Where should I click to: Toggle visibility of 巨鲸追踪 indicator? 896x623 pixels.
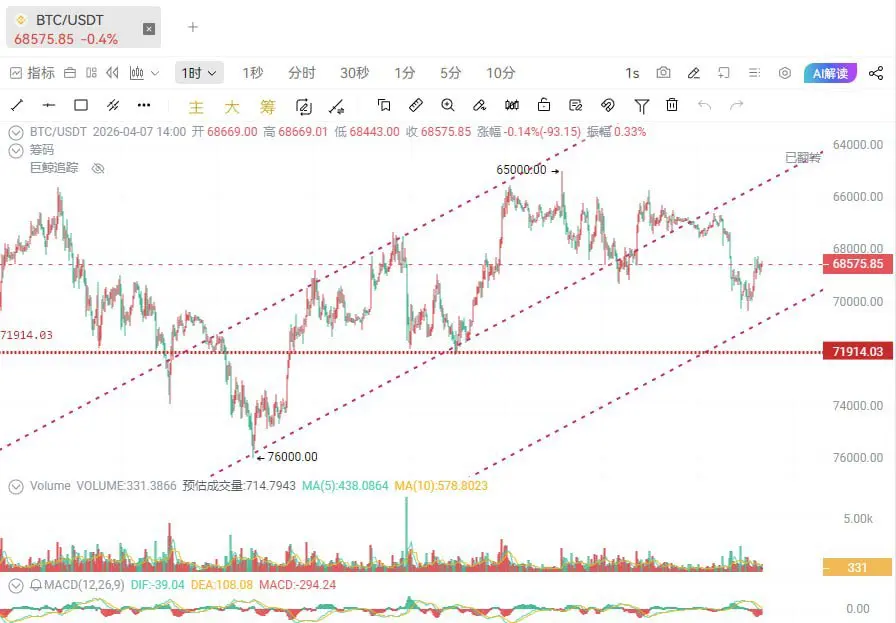pos(98,168)
